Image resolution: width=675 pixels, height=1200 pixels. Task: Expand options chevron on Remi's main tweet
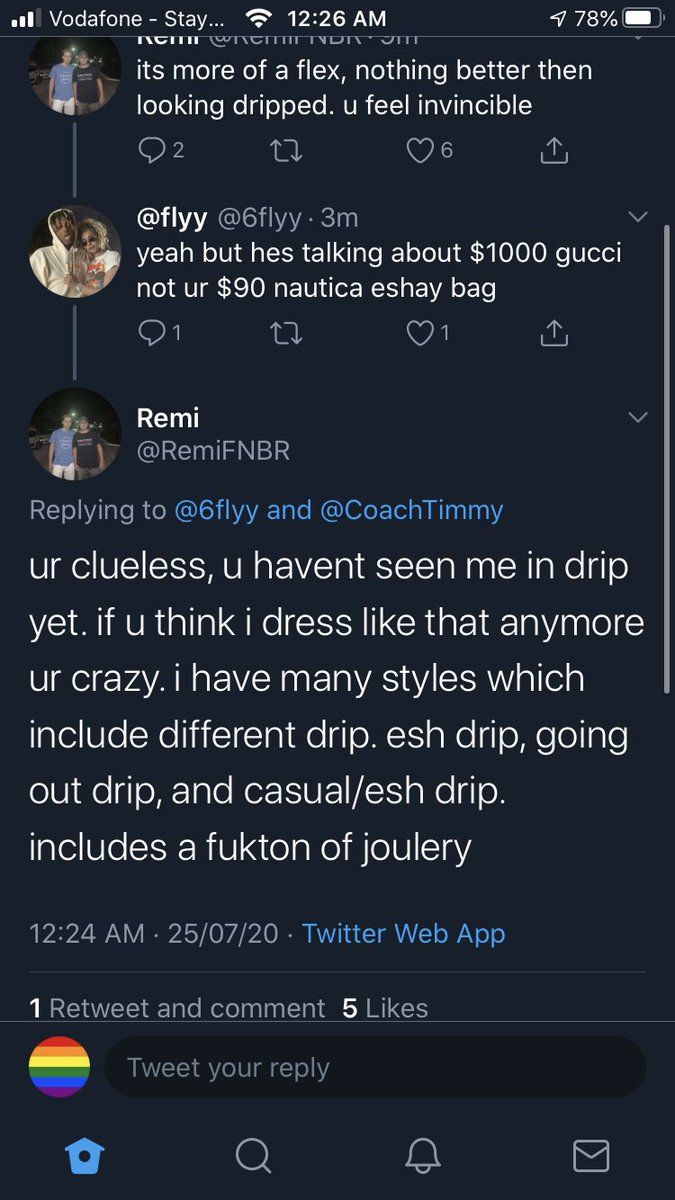point(636,416)
